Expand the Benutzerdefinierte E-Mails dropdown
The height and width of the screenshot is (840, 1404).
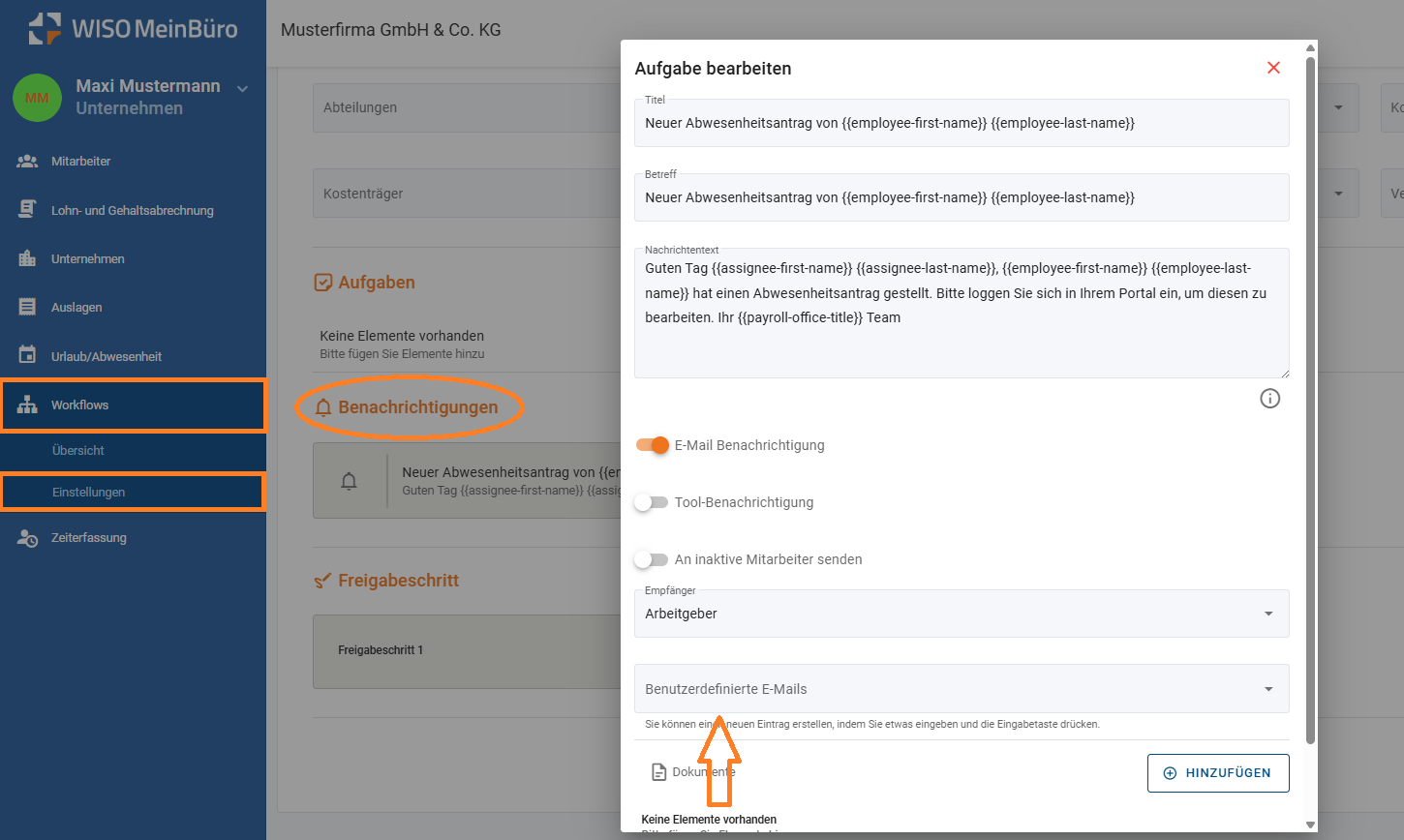click(961, 689)
